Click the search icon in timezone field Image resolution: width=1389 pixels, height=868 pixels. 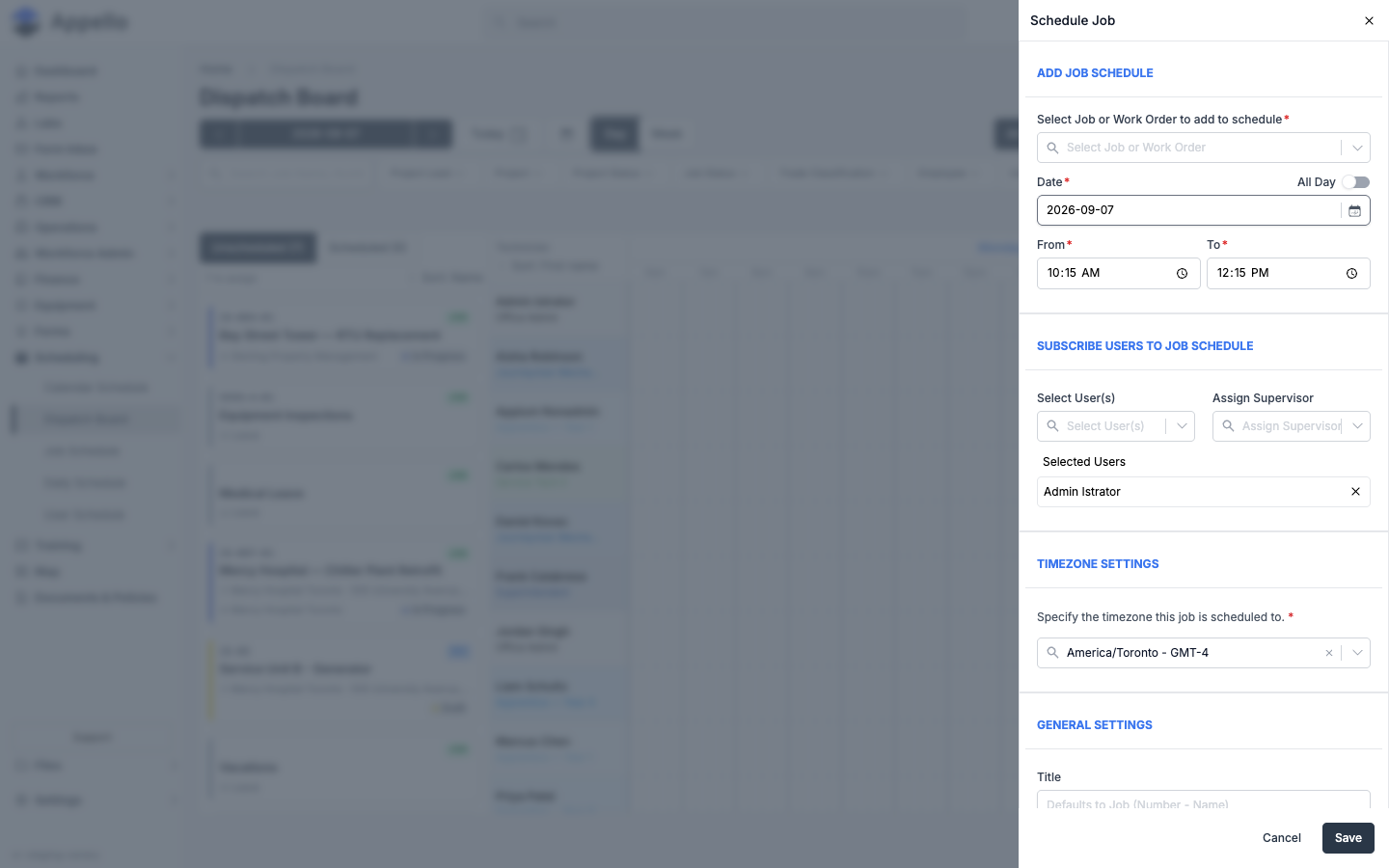click(x=1052, y=653)
